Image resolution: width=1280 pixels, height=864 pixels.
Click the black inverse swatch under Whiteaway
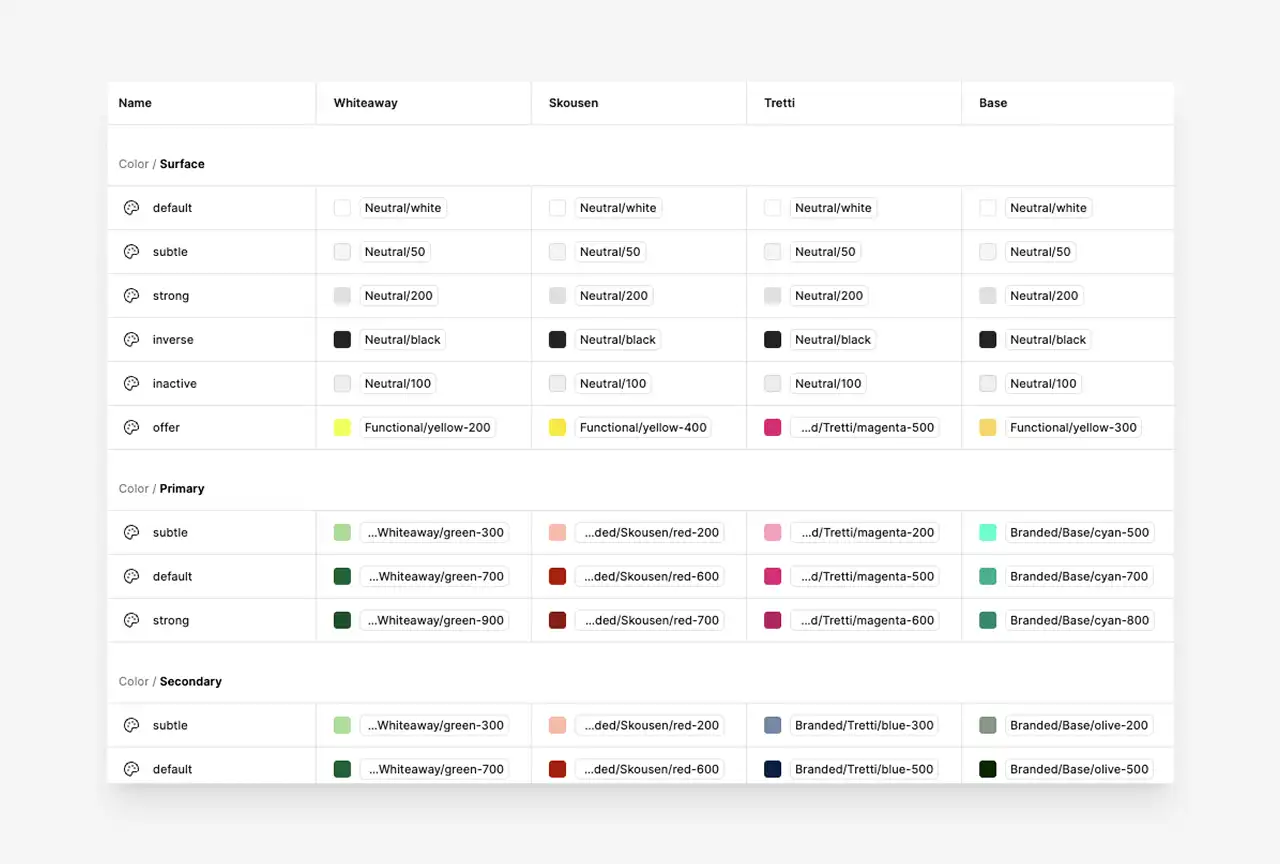click(x=342, y=340)
